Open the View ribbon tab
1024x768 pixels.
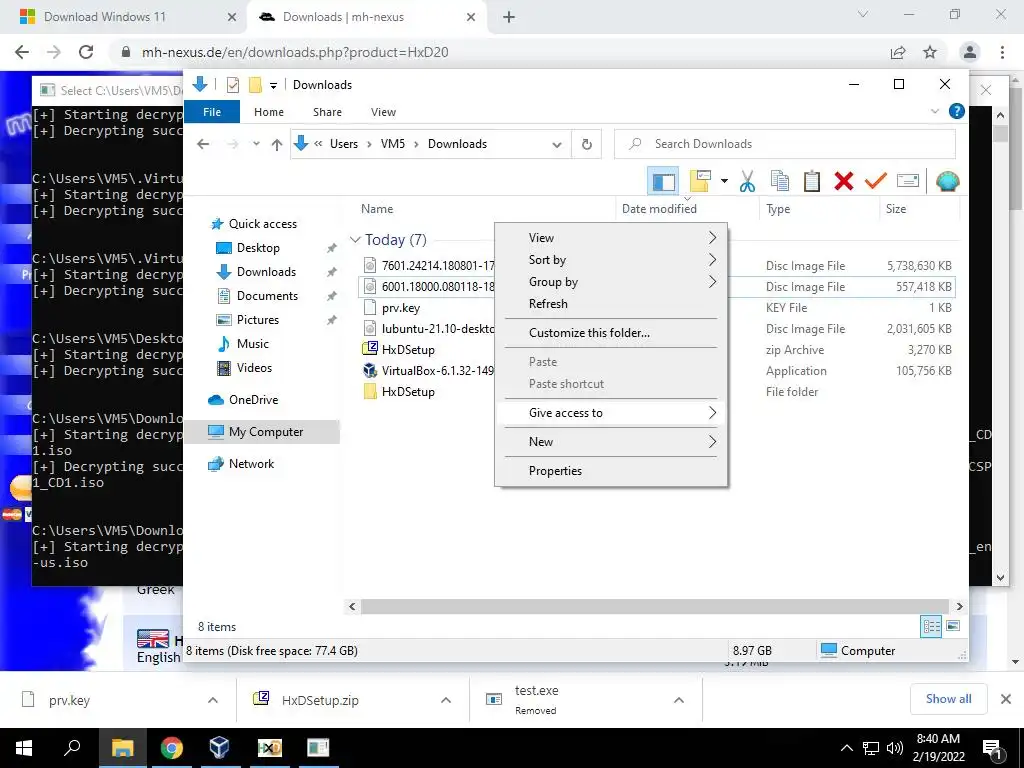pos(383,112)
